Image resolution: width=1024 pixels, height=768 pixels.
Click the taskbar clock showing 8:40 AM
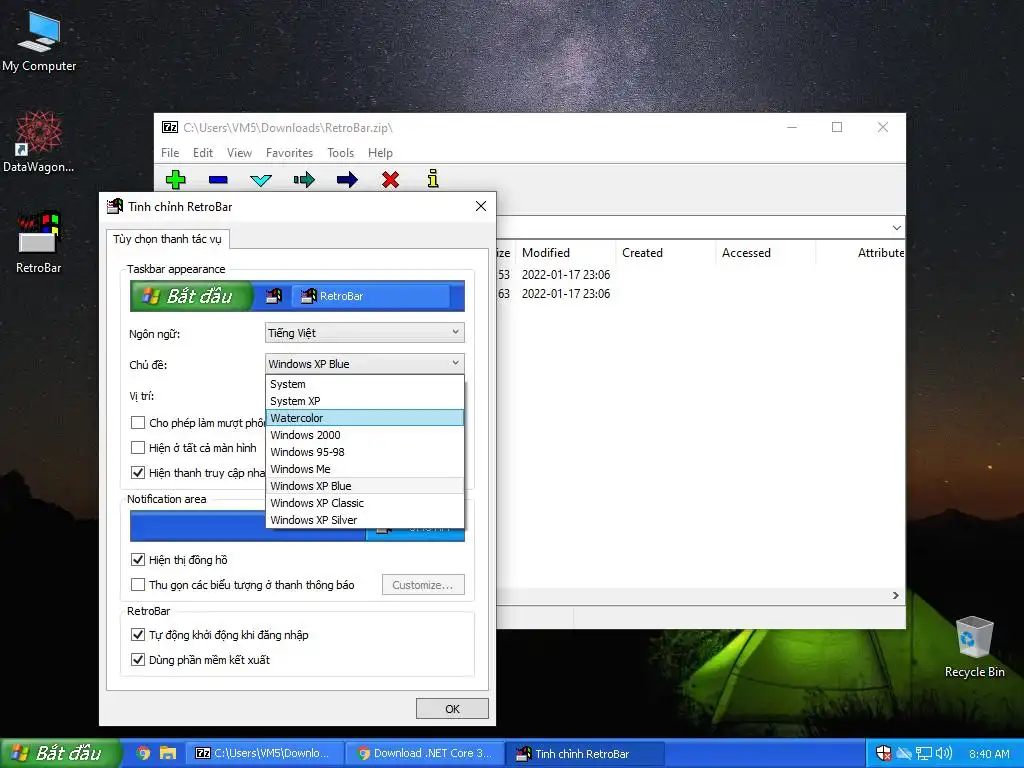point(989,754)
